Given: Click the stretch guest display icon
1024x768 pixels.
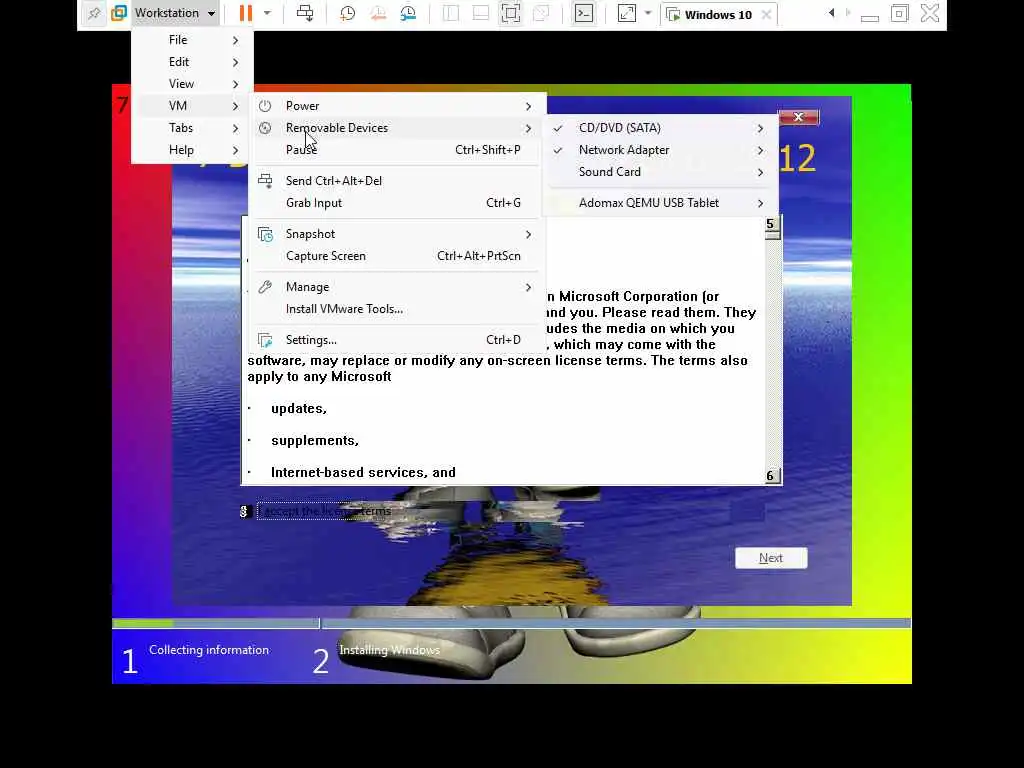Looking at the screenshot, I should point(626,13).
